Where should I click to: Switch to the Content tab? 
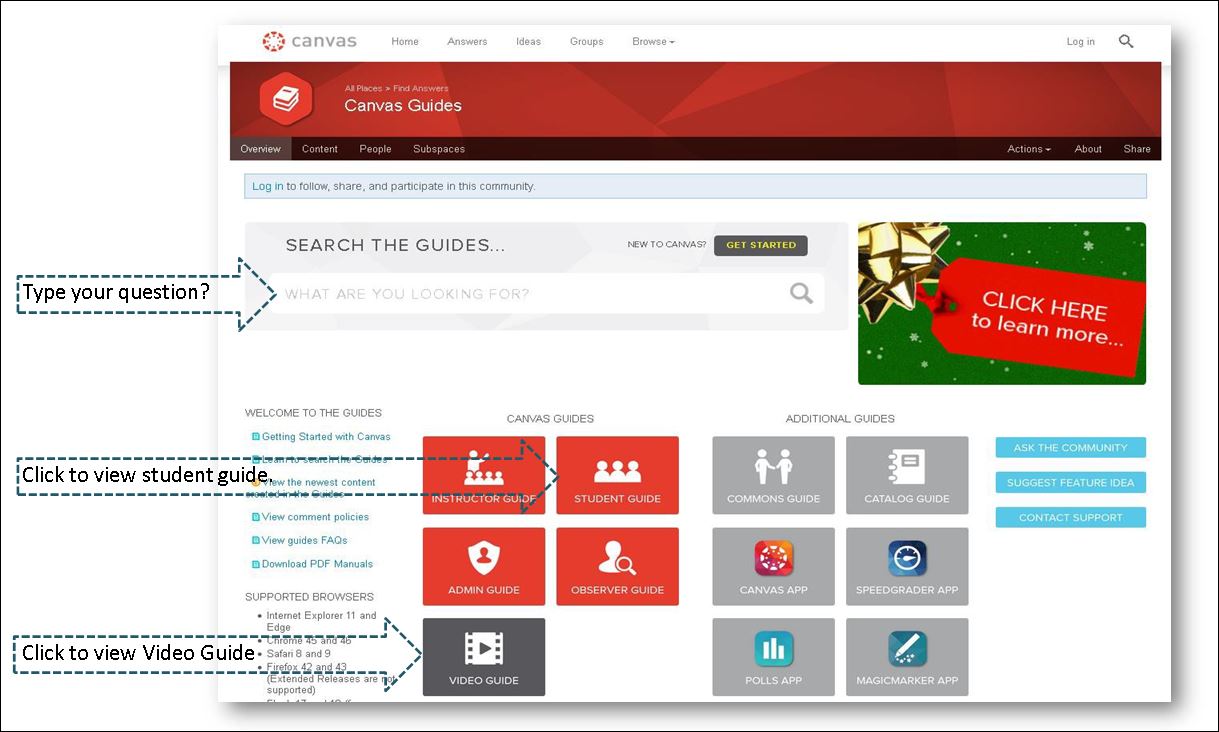tap(320, 149)
